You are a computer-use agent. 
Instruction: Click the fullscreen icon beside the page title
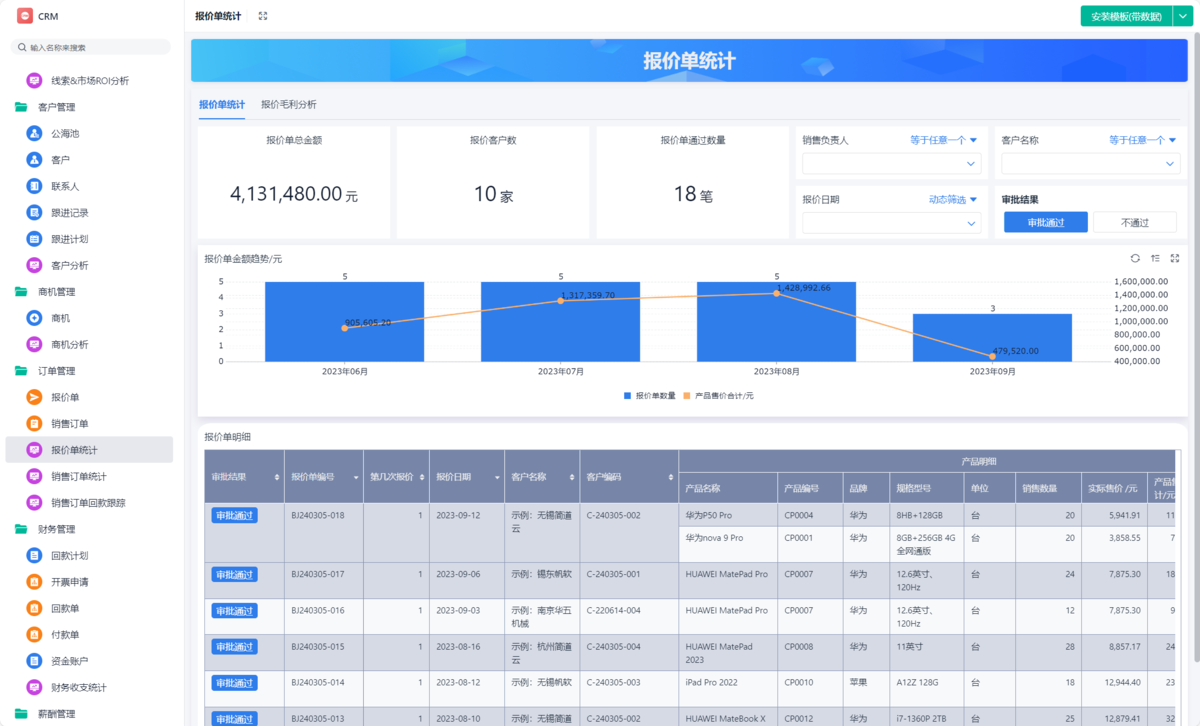(263, 16)
